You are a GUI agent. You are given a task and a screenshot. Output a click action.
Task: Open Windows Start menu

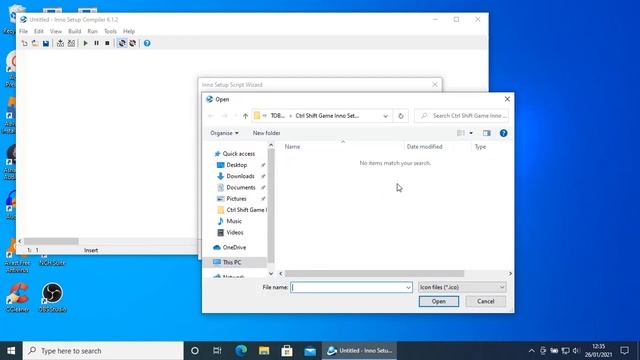(11, 351)
